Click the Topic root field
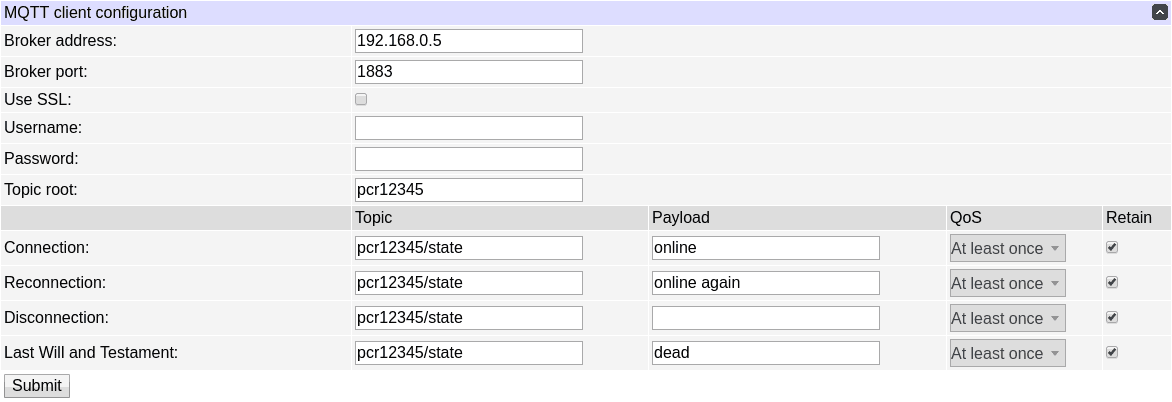1172x402 pixels. pyautogui.click(x=468, y=190)
